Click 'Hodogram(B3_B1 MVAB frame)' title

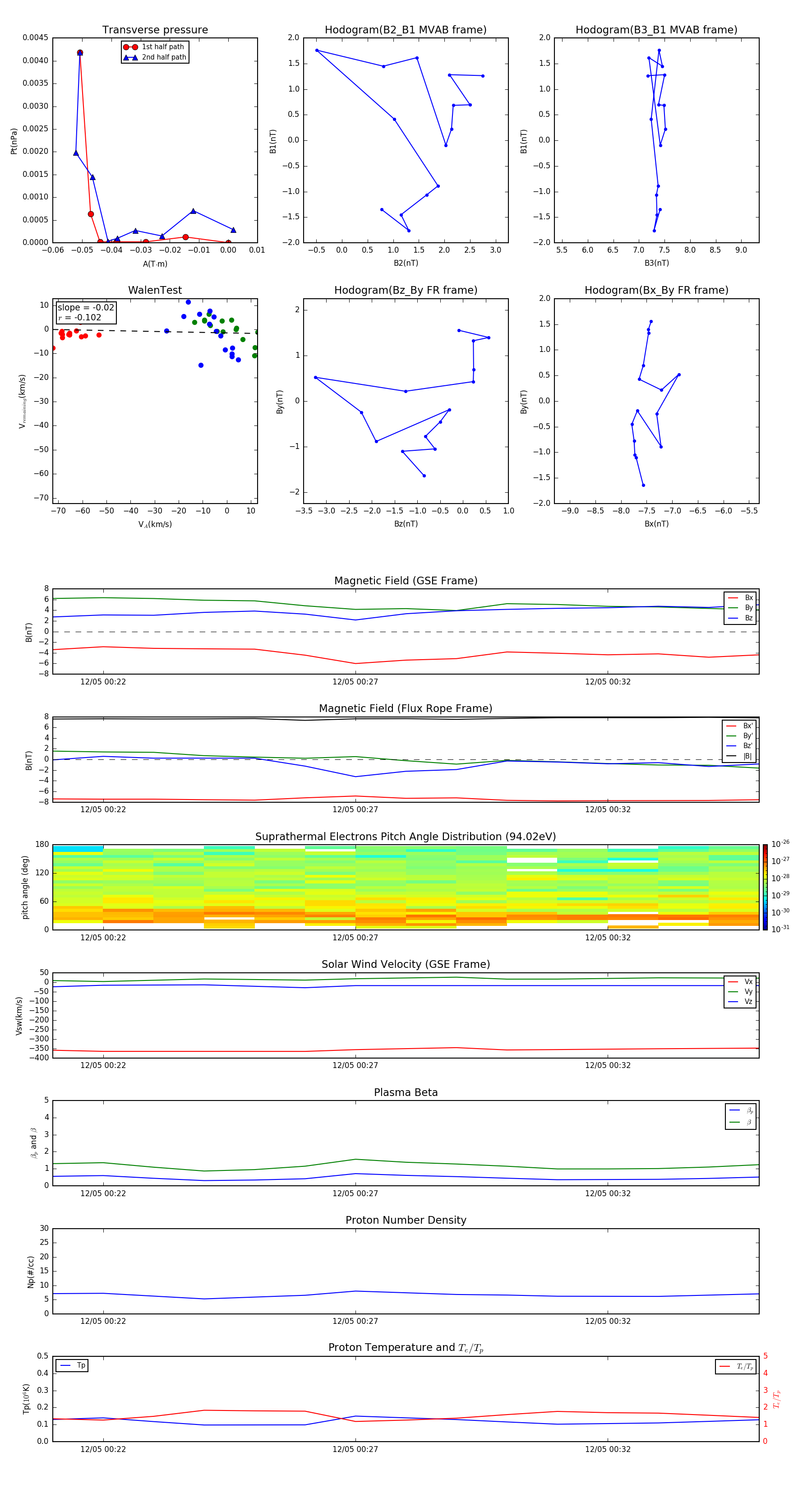656,30
